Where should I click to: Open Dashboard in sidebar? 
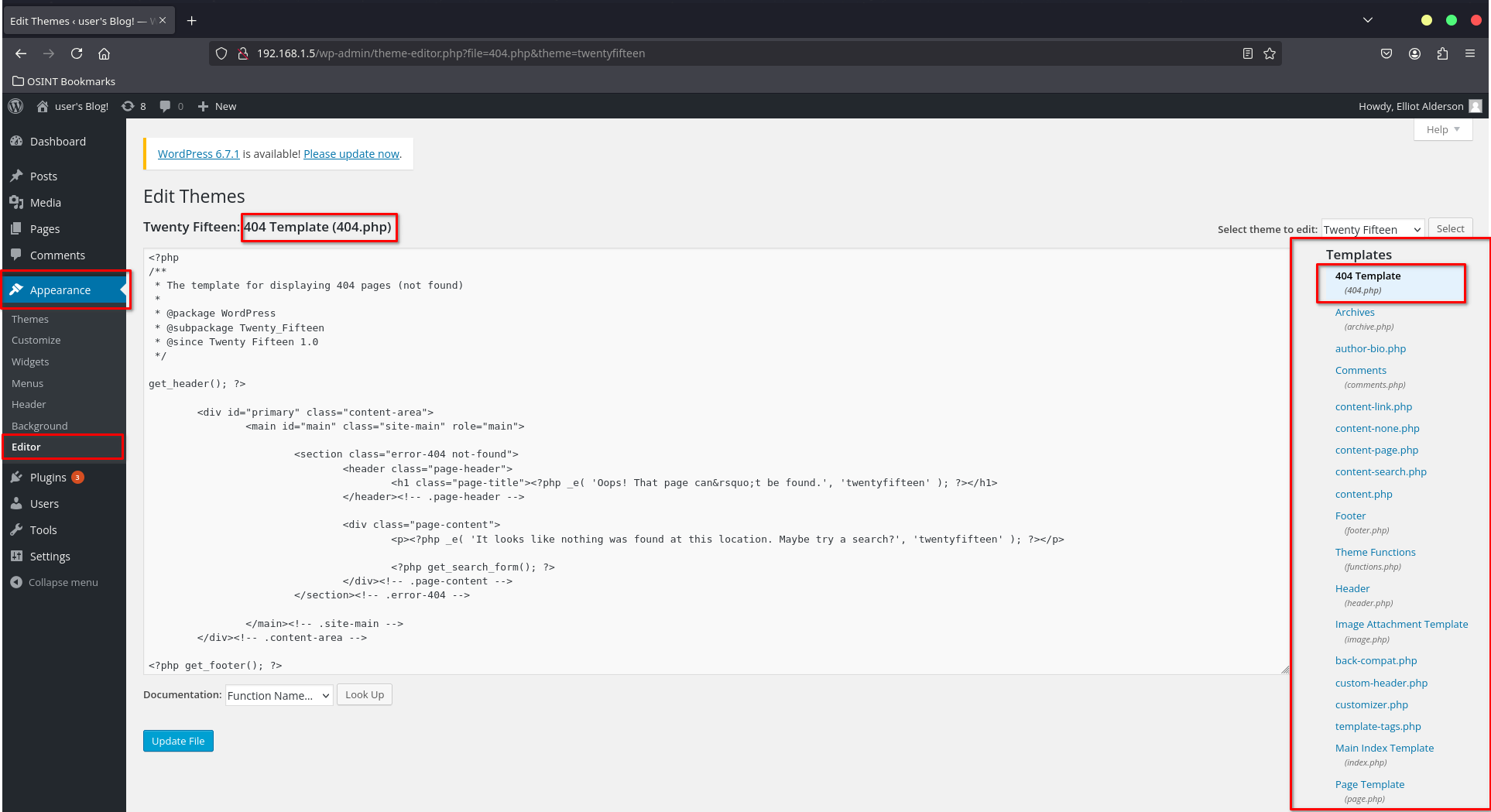63,142
